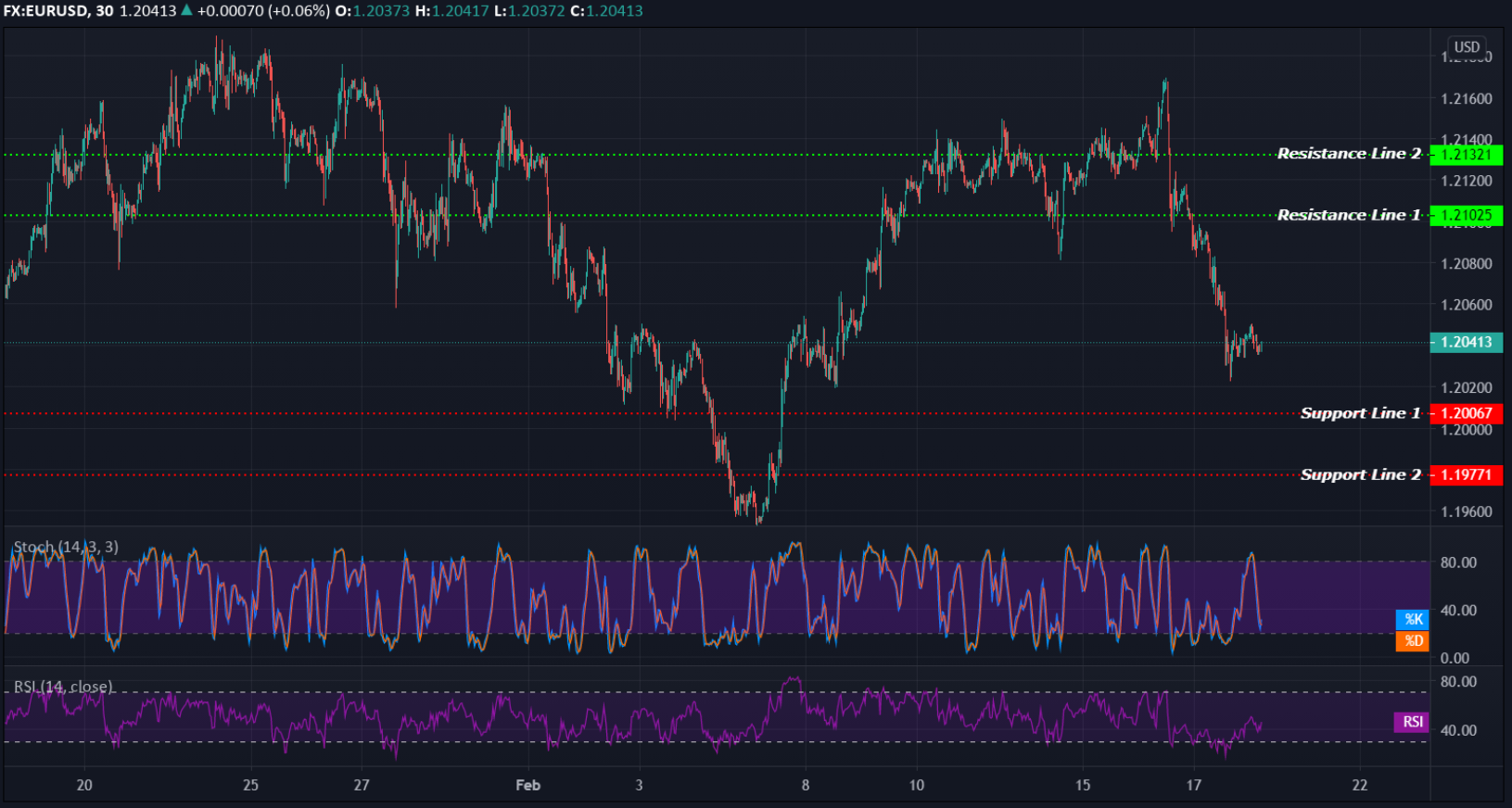Viewport: 1512px width, 808px height.
Task: Select the Support Line 1 label
Action: (1360, 413)
